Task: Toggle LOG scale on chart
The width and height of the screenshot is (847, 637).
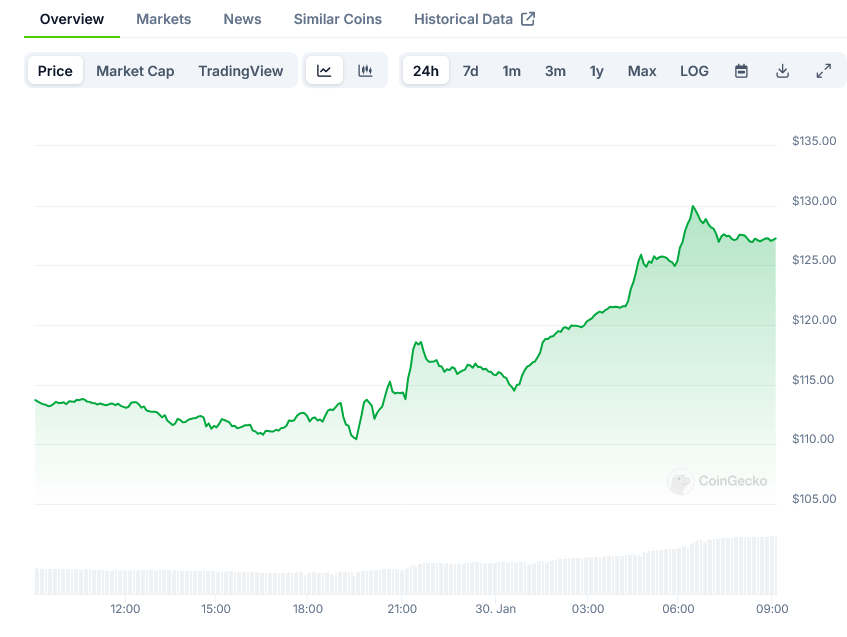Action: click(x=694, y=71)
